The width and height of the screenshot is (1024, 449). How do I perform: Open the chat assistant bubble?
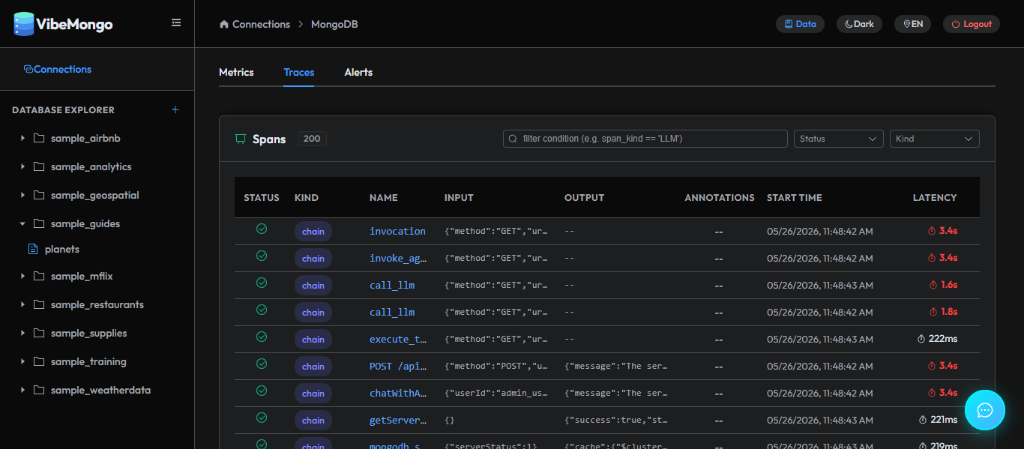pos(985,410)
